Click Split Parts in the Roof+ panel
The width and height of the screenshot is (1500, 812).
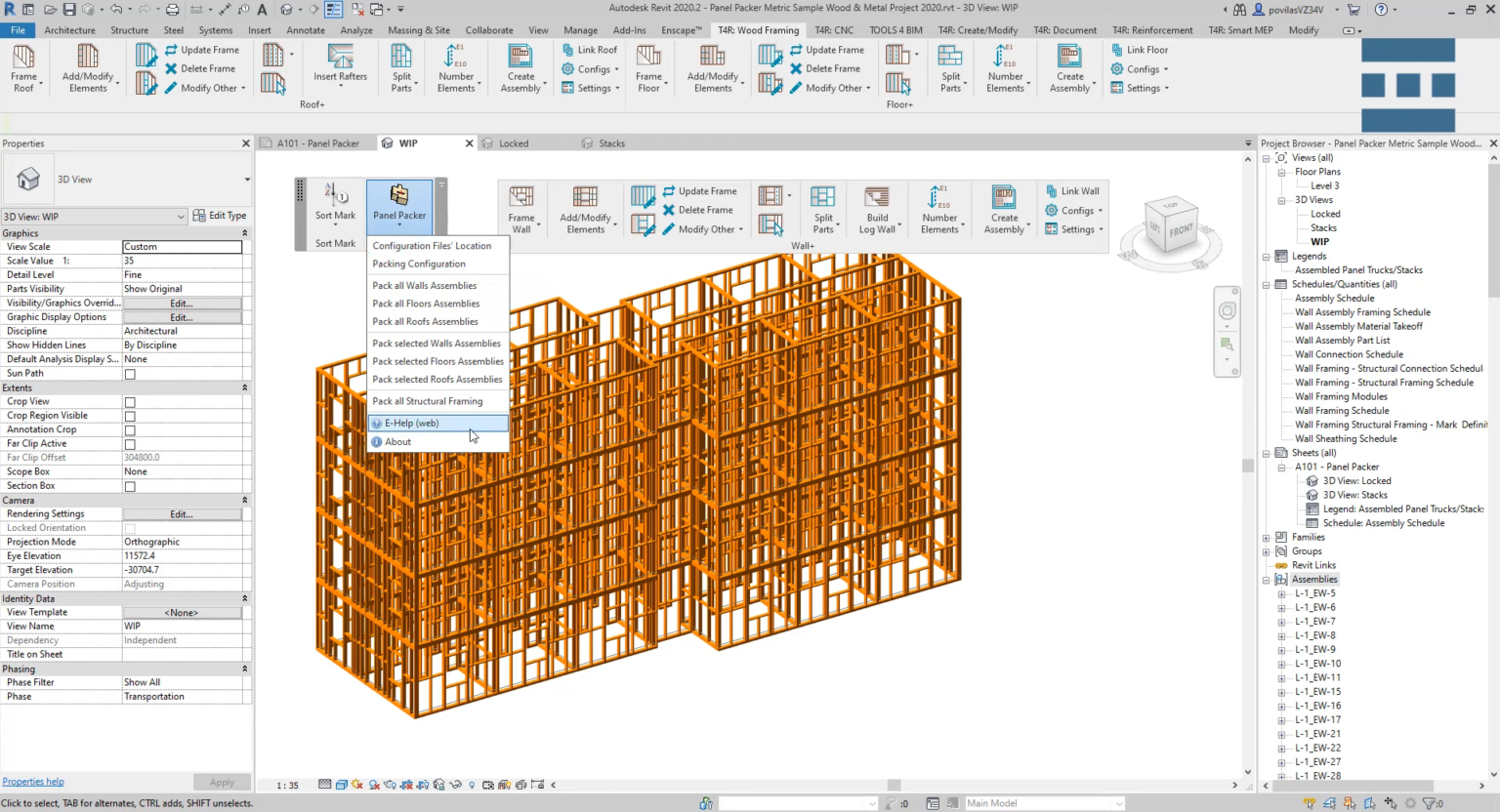[401, 68]
